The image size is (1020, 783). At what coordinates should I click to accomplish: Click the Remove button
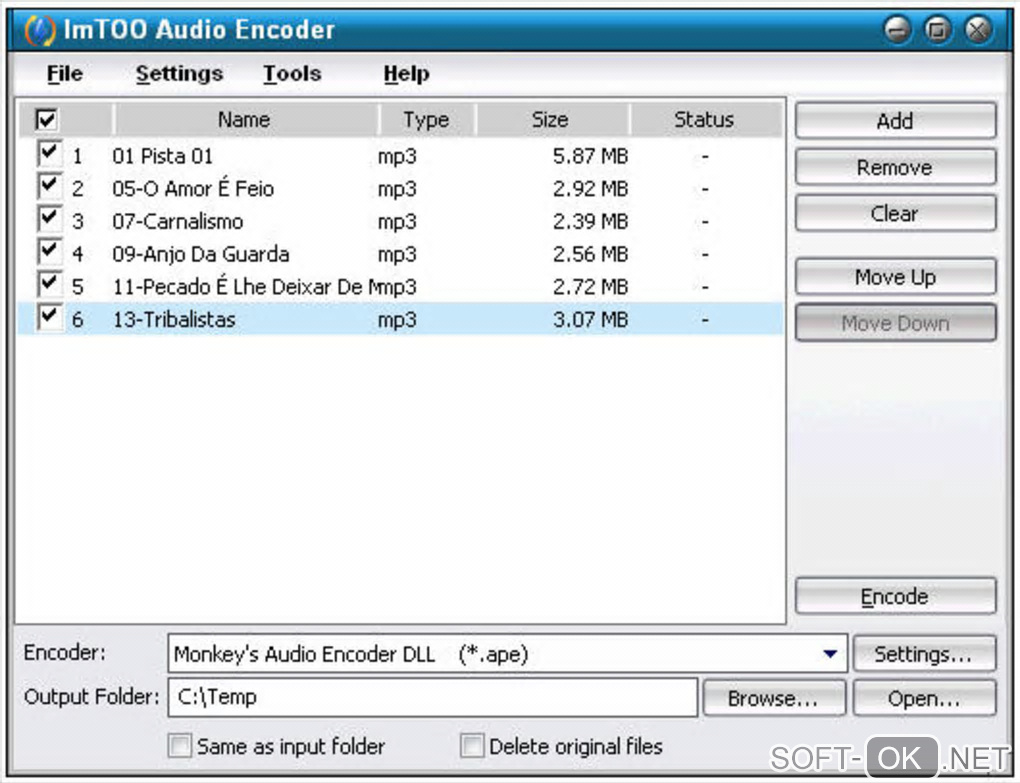[x=895, y=167]
